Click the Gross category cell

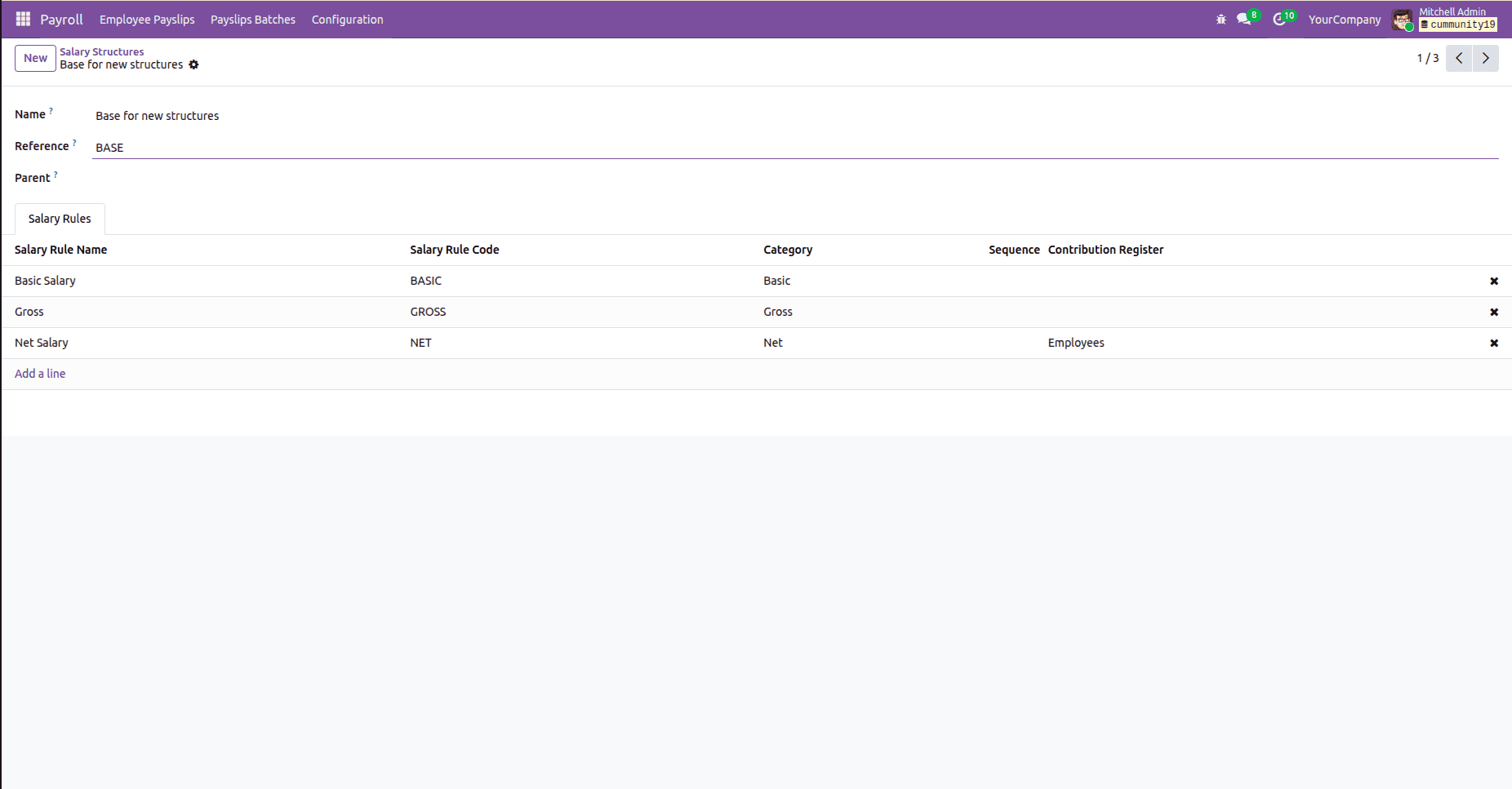778,312
